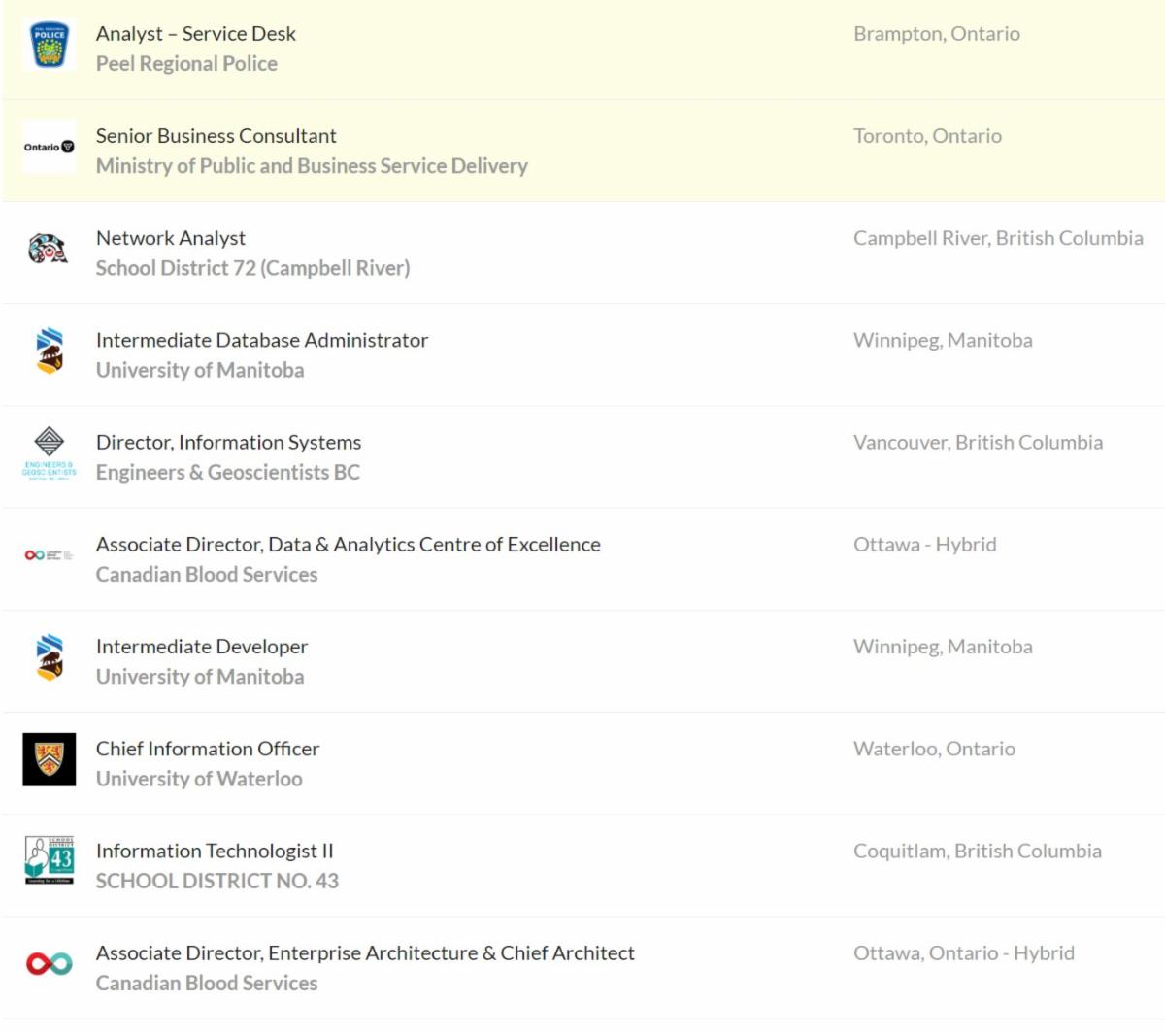Click the School District 72 logo
This screenshot has height=1036, width=1165.
tap(49, 250)
